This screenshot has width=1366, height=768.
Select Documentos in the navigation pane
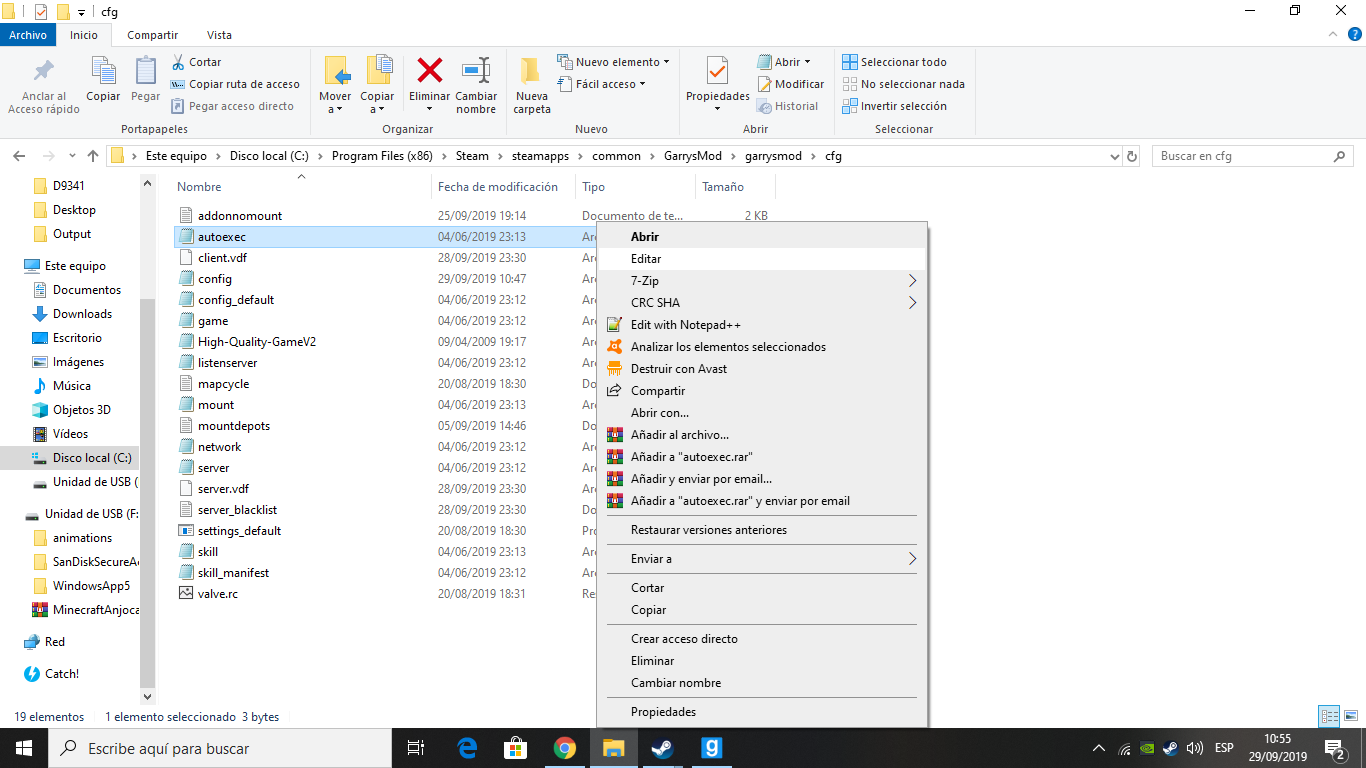pyautogui.click(x=86, y=290)
